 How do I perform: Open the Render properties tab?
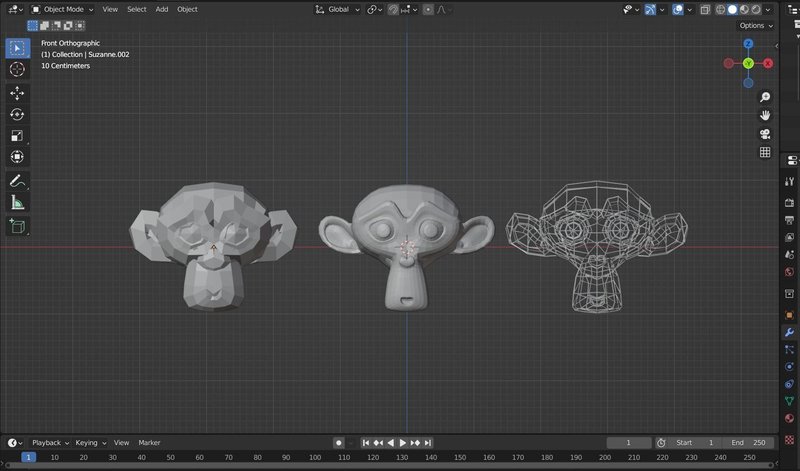tap(789, 203)
